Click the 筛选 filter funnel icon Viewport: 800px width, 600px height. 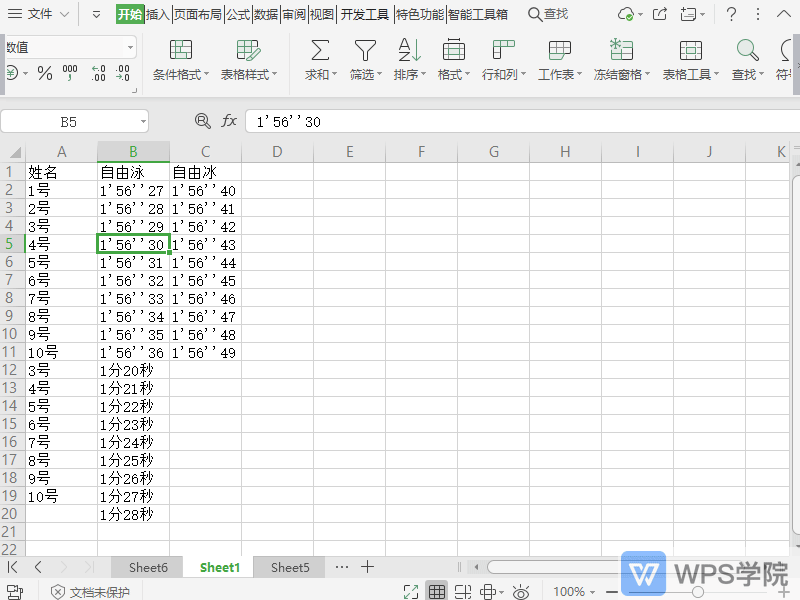click(365, 51)
